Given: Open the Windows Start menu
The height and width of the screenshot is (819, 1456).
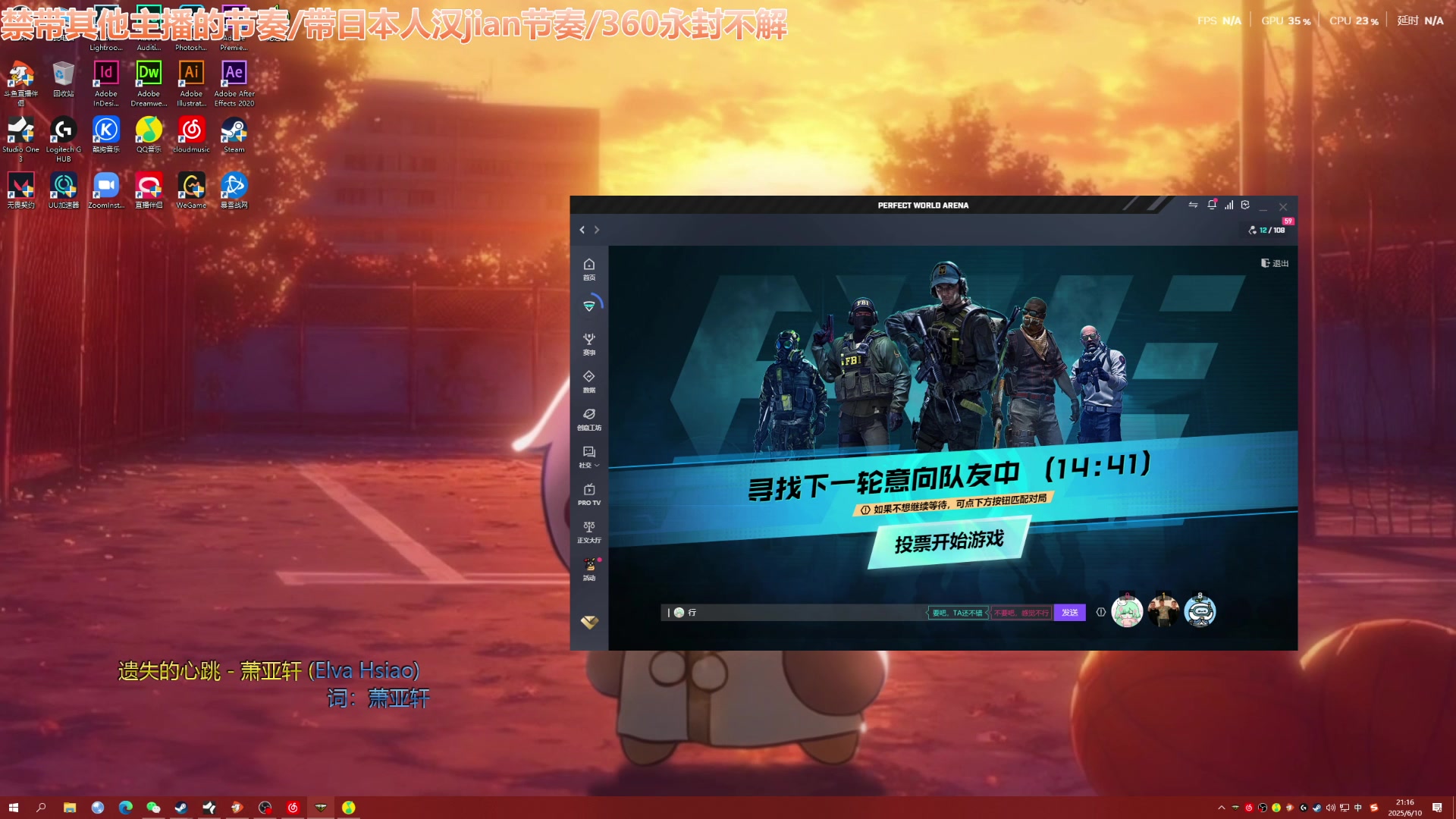Looking at the screenshot, I should 13,808.
